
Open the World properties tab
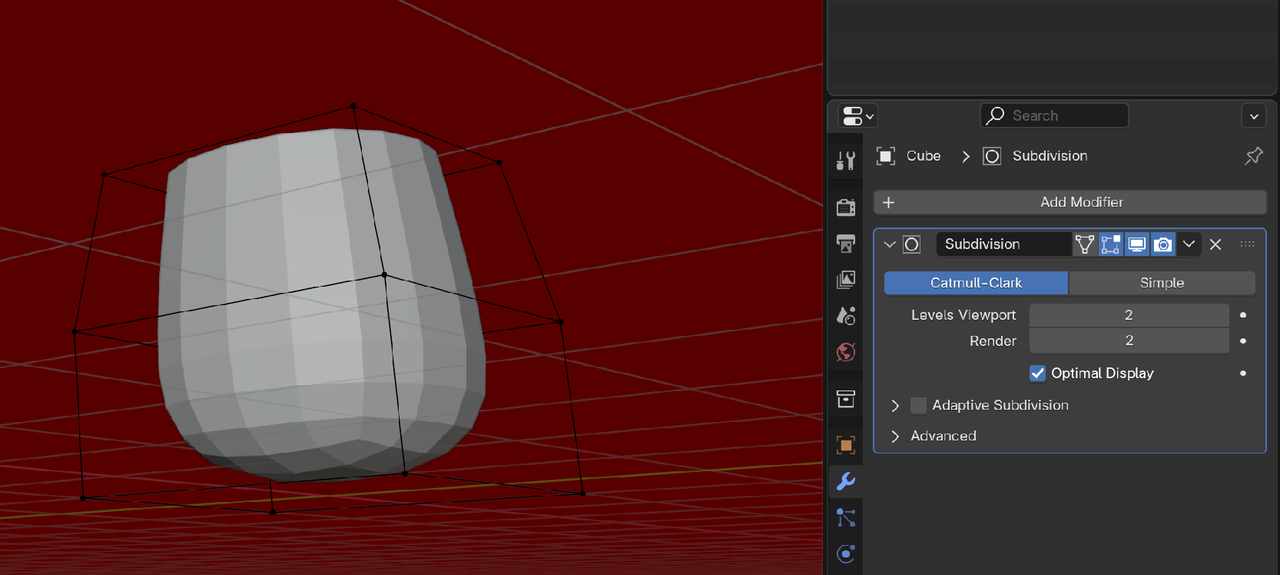[846, 353]
